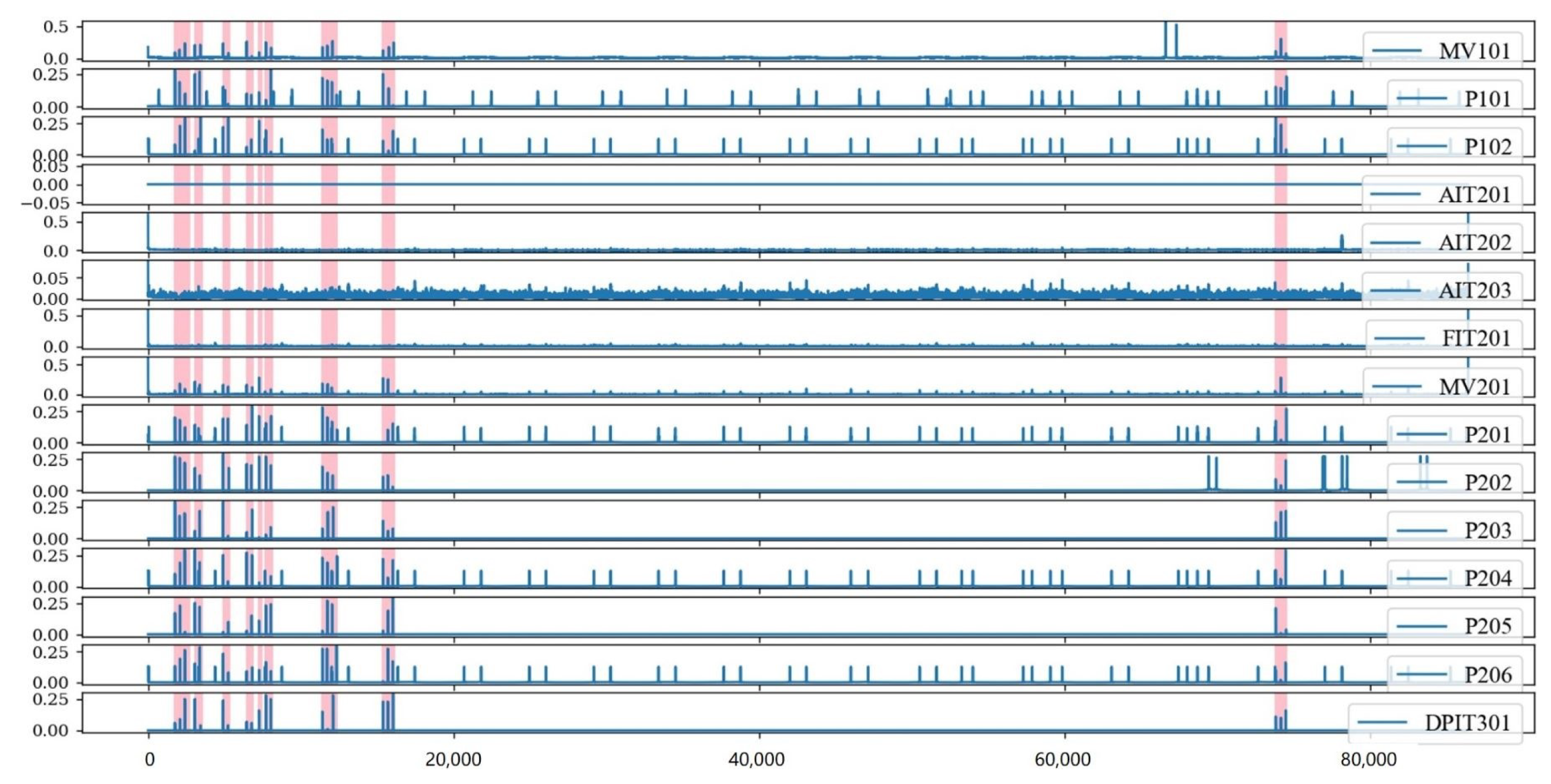Screen dimensions: 1551x784
Task: Click the P102 legend label
Action: tap(1487, 146)
